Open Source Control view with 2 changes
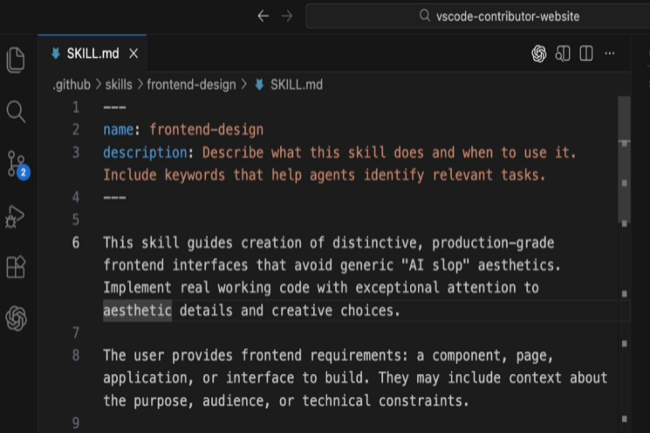Viewport: 650px width, 433px height. (16, 164)
